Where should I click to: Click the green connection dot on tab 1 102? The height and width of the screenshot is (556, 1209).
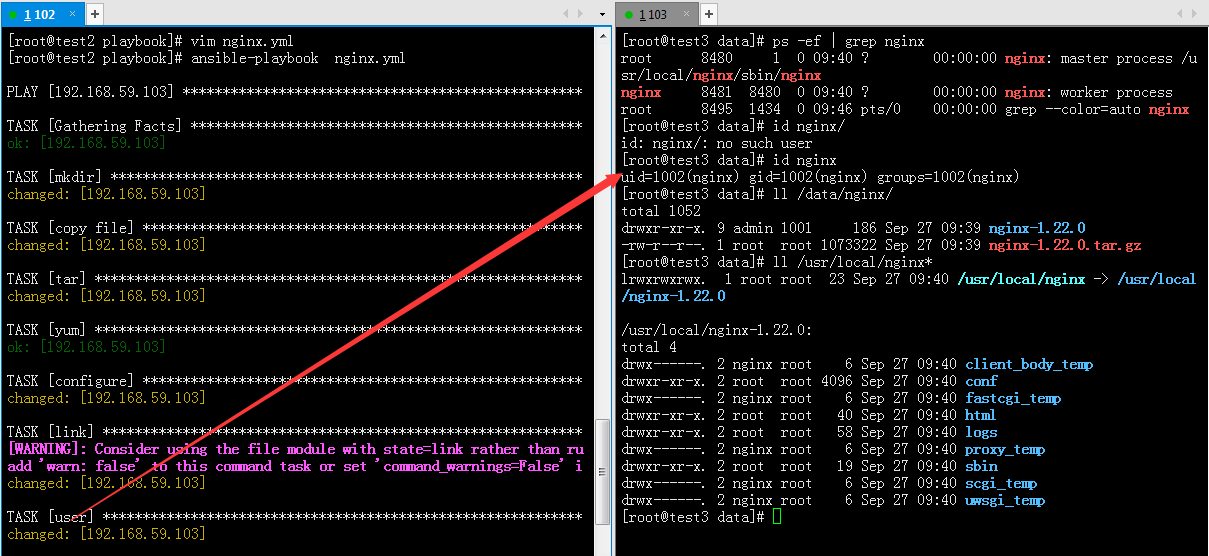pos(13,15)
